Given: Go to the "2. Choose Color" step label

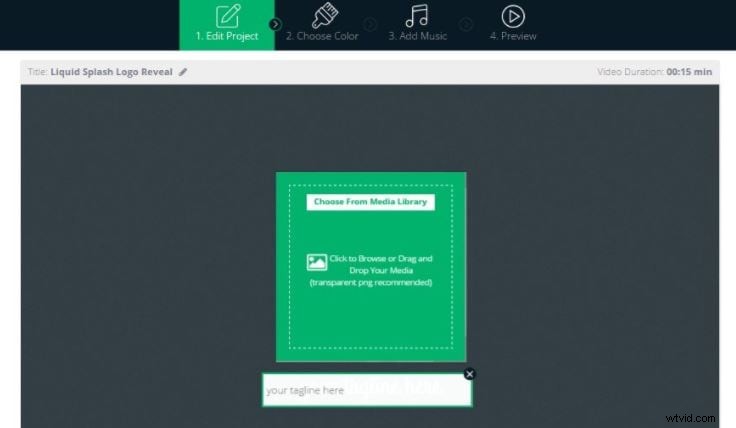Looking at the screenshot, I should [323, 36].
